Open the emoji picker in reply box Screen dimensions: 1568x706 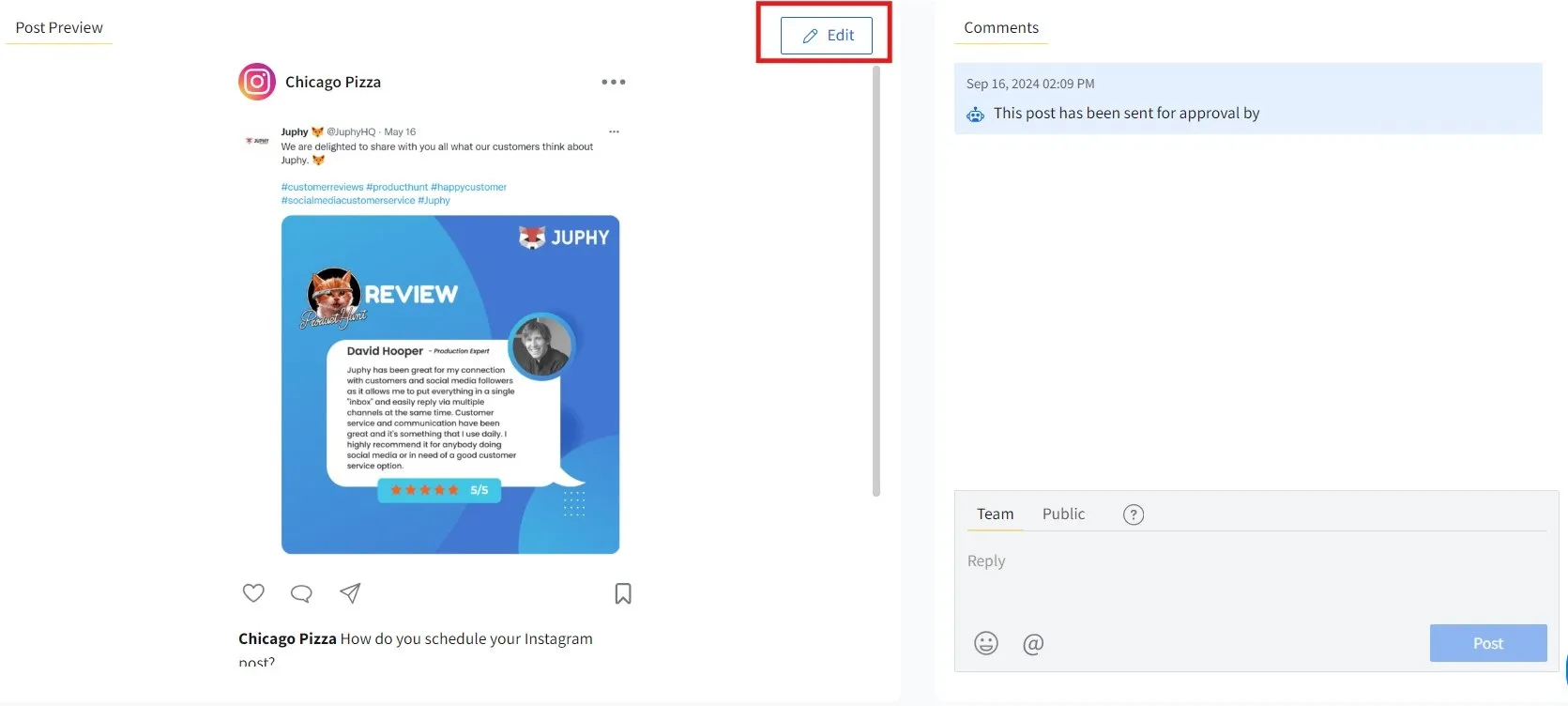point(986,643)
